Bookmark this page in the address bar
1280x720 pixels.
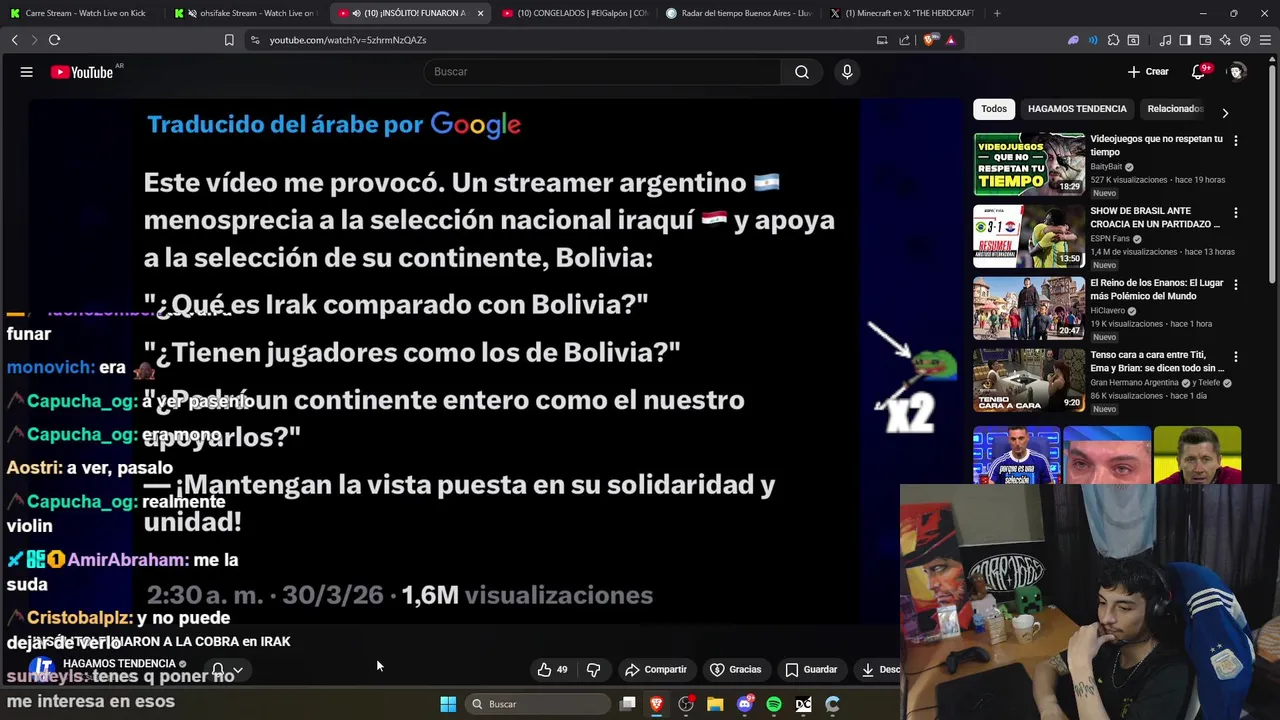(229, 40)
